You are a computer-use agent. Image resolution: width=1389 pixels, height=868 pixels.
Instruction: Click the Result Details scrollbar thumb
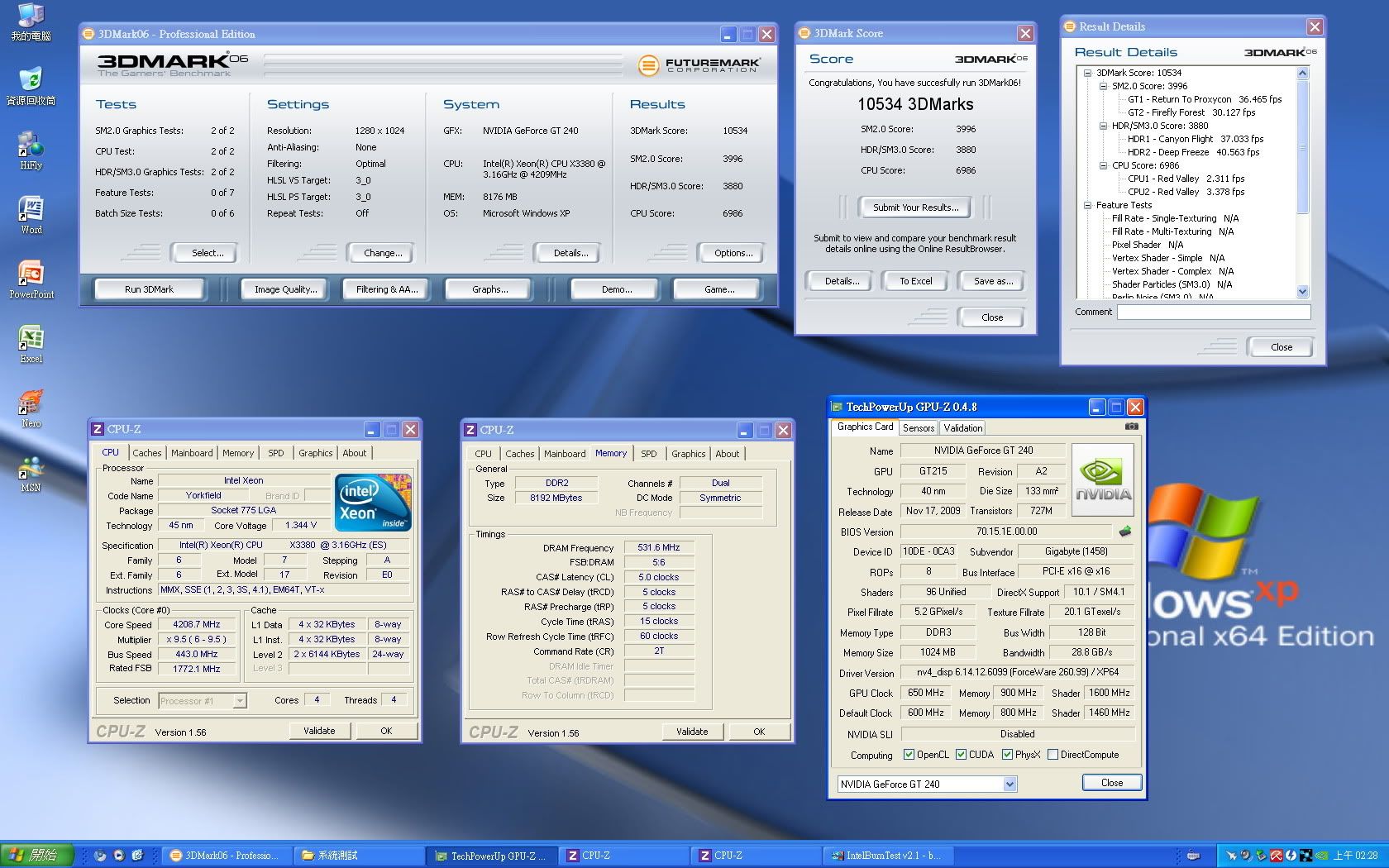click(x=1303, y=147)
